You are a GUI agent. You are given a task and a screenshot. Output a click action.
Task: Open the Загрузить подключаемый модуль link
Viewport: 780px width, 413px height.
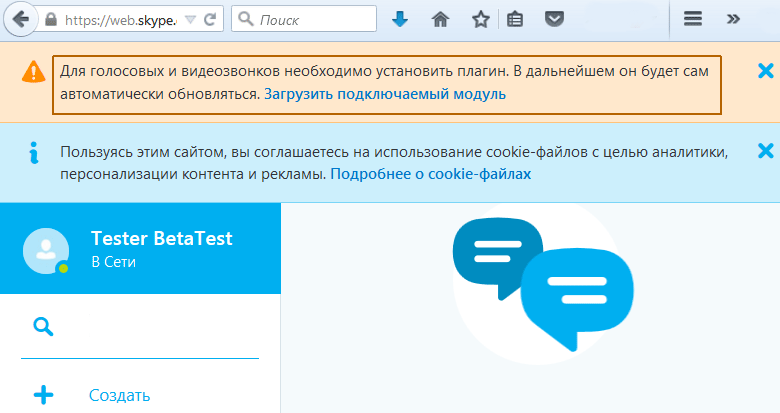coord(385,94)
